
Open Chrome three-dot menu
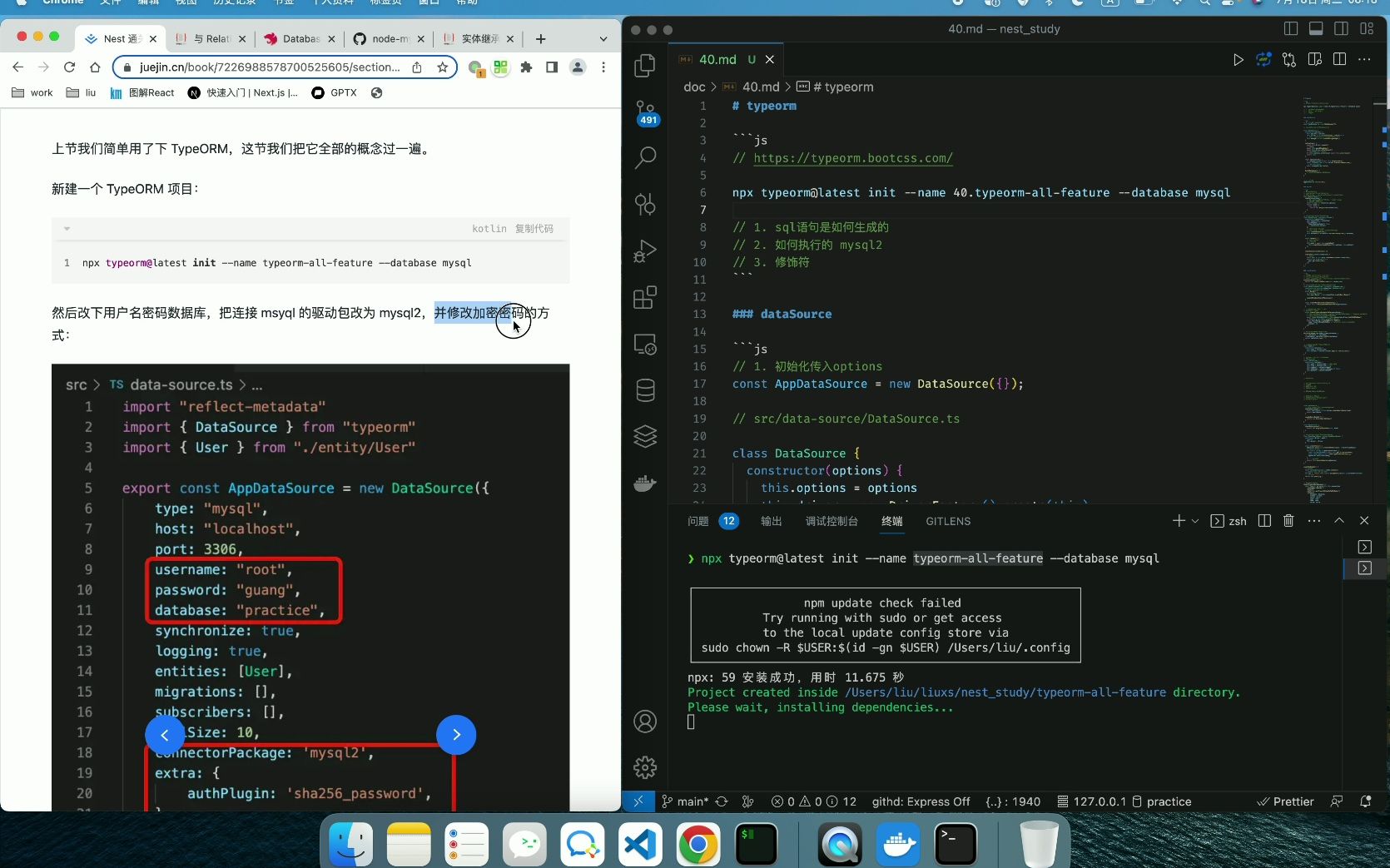pos(603,67)
